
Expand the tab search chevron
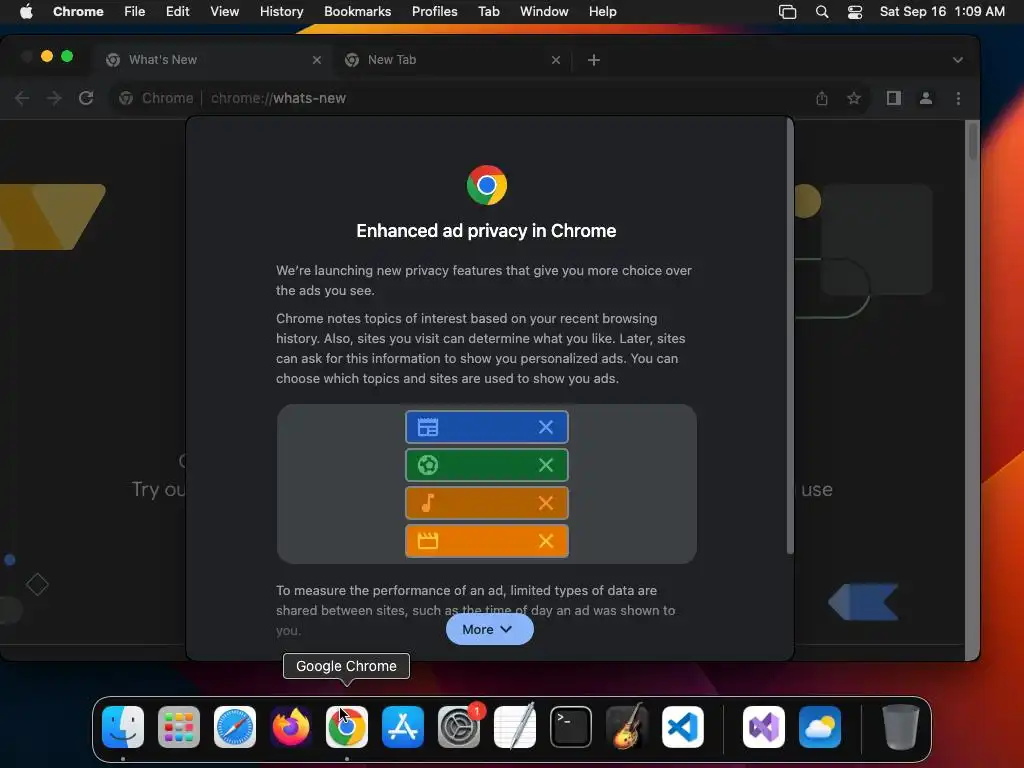957,60
